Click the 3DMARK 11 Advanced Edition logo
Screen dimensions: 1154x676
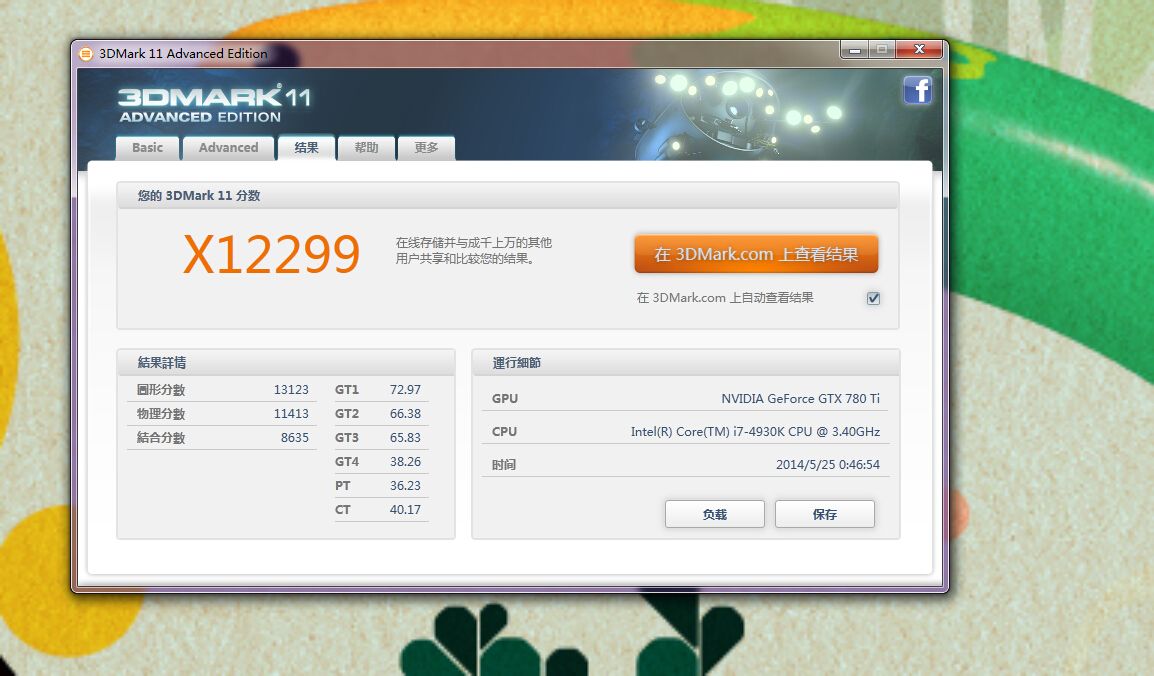coord(214,104)
